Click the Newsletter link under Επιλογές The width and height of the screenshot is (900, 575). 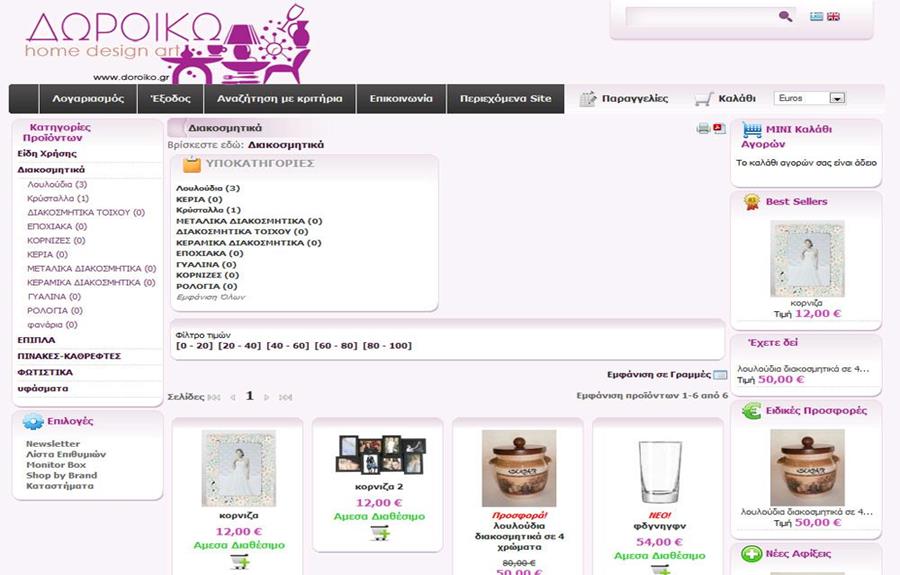click(53, 444)
